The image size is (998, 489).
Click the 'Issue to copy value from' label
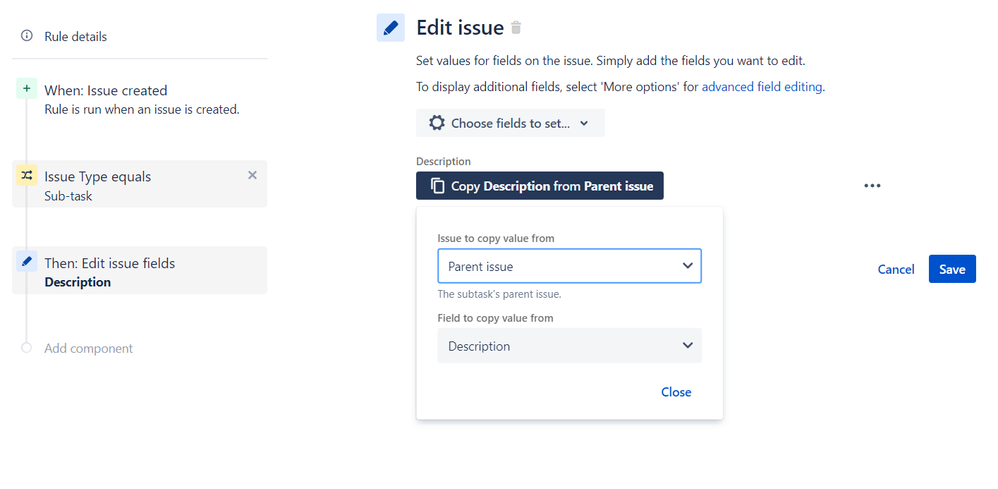(x=496, y=238)
